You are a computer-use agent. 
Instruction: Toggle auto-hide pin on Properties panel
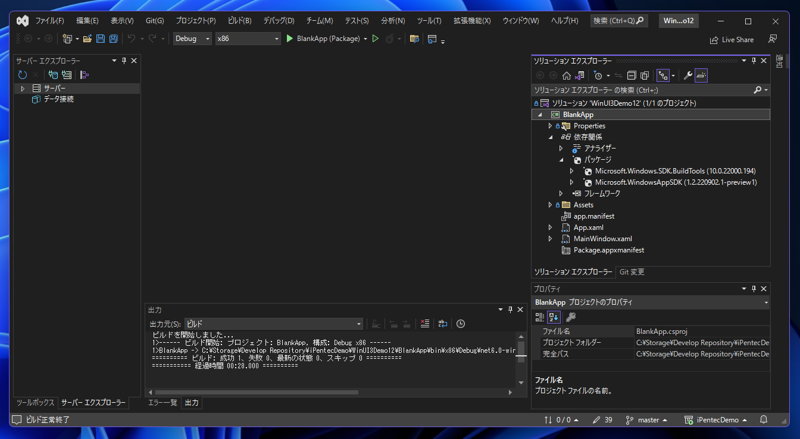(754, 288)
